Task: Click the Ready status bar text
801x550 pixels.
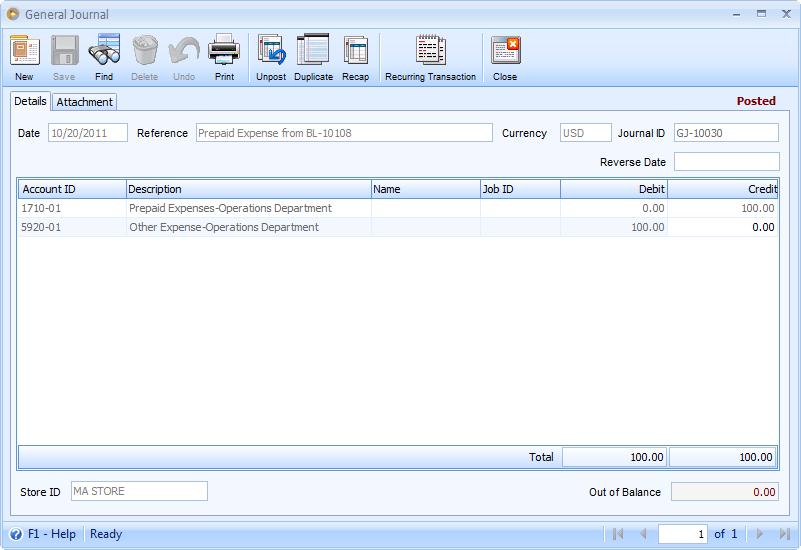Action: (x=106, y=534)
